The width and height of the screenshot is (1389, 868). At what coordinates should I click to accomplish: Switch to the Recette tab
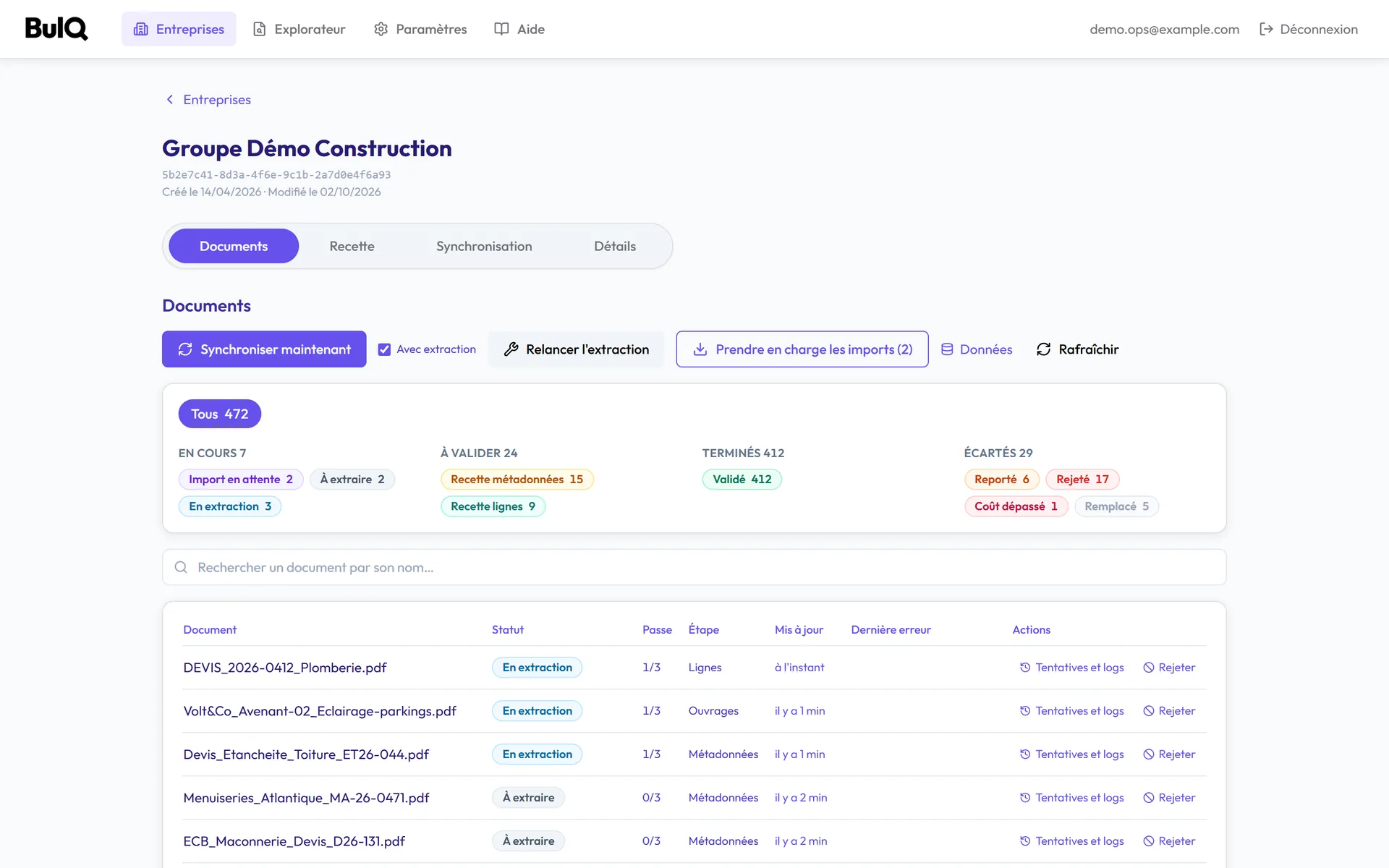tap(352, 246)
